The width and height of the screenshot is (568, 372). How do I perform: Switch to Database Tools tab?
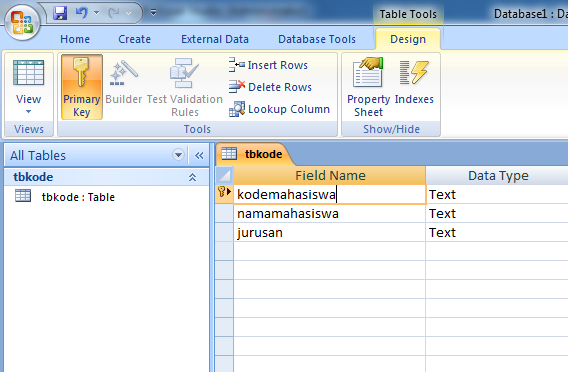317,39
